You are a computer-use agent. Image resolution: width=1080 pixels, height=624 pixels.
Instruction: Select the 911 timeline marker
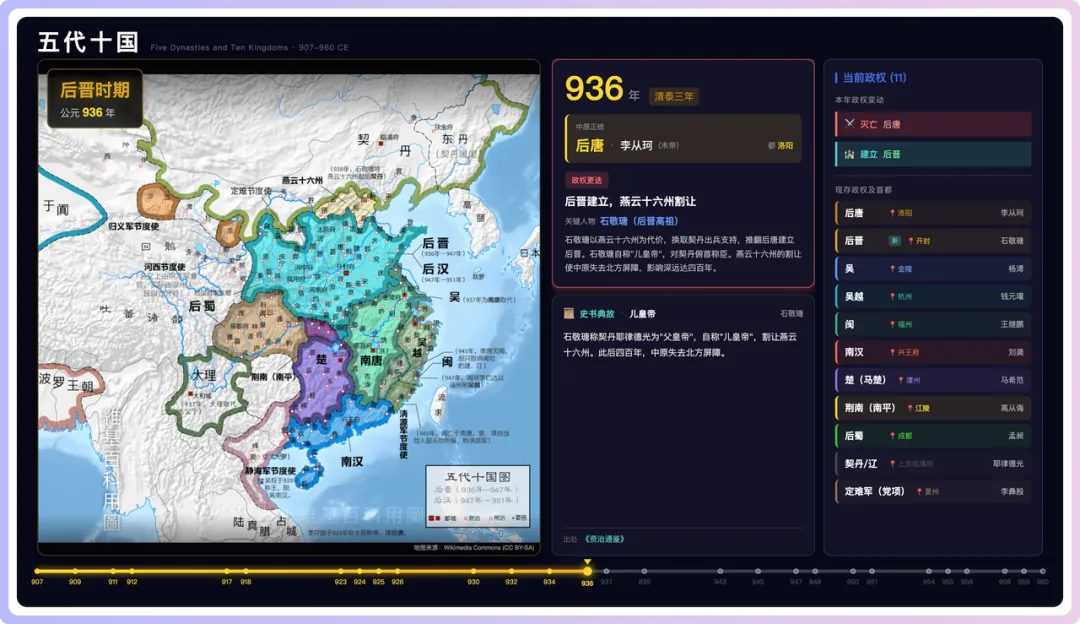pyautogui.click(x=113, y=571)
